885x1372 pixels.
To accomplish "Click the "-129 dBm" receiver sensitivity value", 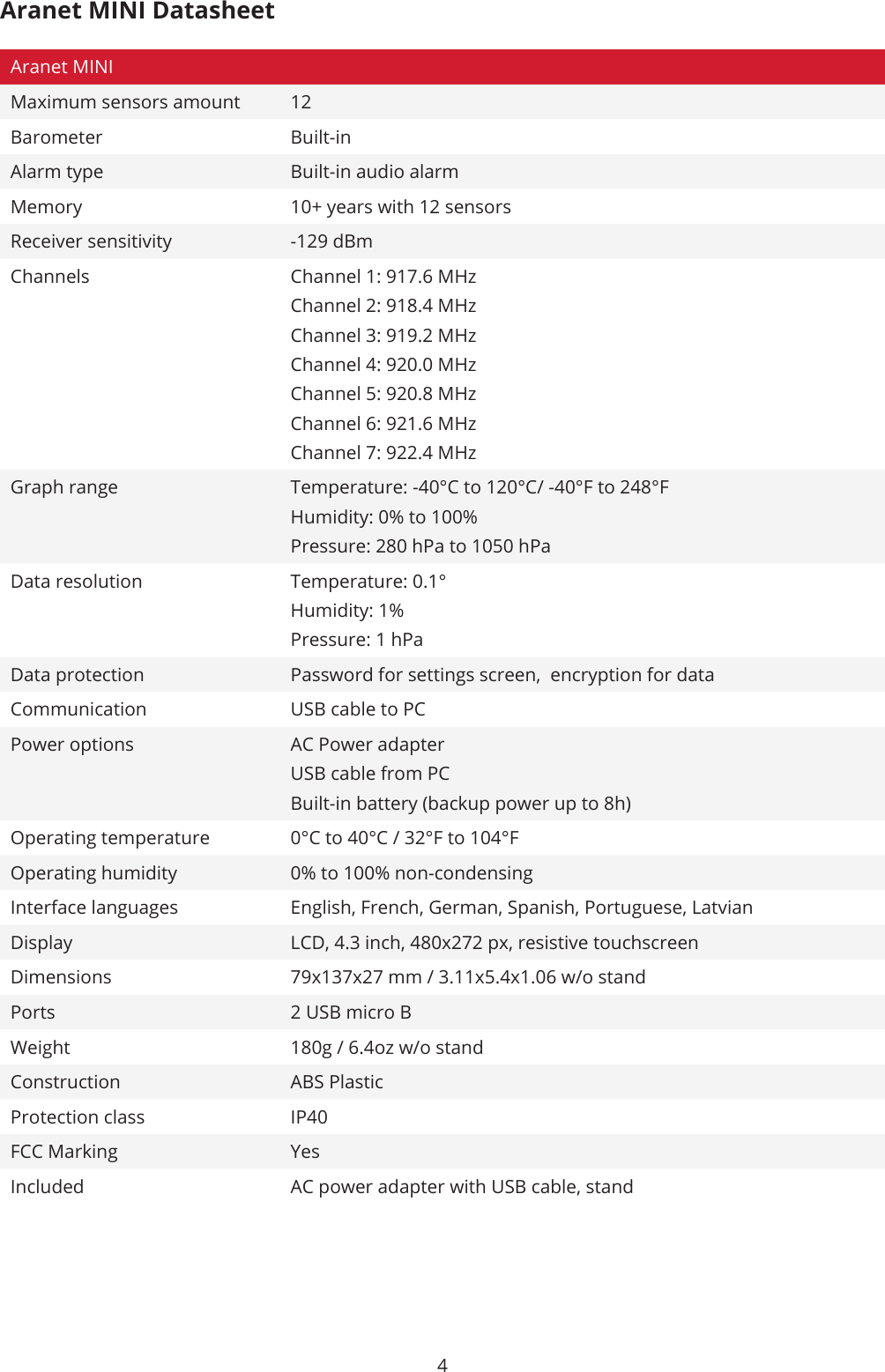I will pos(331,241).
